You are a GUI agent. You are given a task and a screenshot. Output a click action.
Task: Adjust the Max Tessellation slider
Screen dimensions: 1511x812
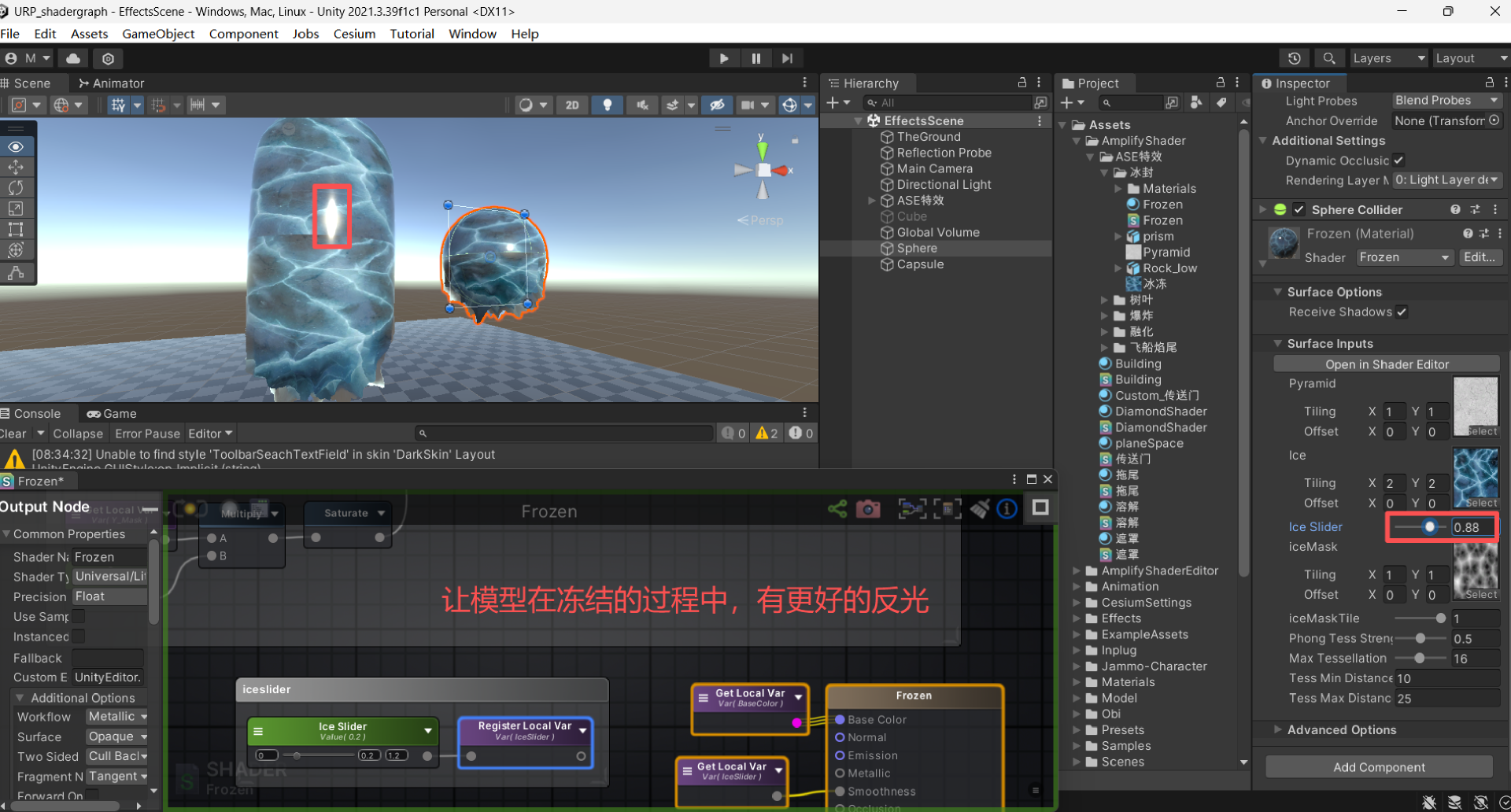click(1419, 659)
